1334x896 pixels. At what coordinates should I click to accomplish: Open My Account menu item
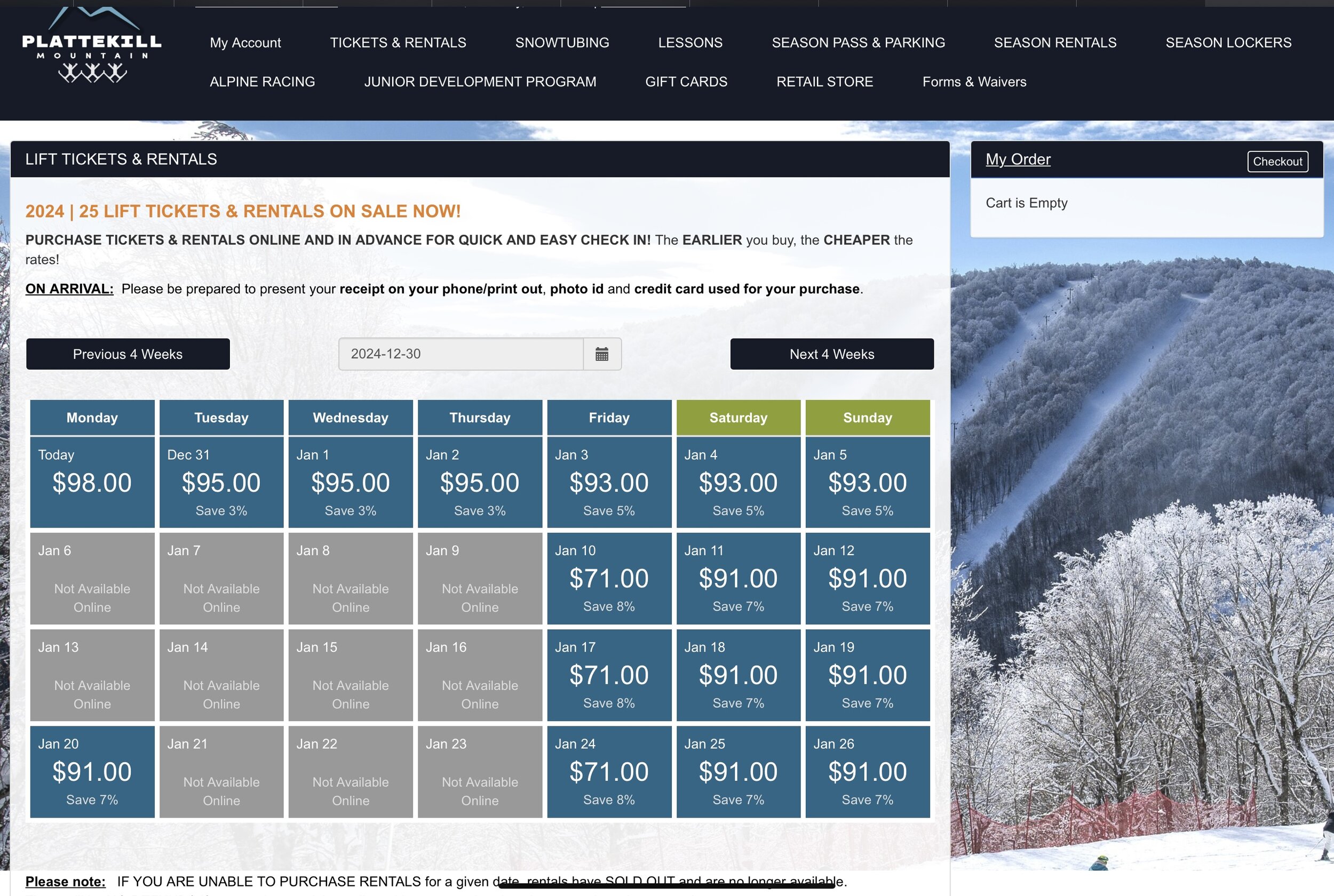(245, 43)
